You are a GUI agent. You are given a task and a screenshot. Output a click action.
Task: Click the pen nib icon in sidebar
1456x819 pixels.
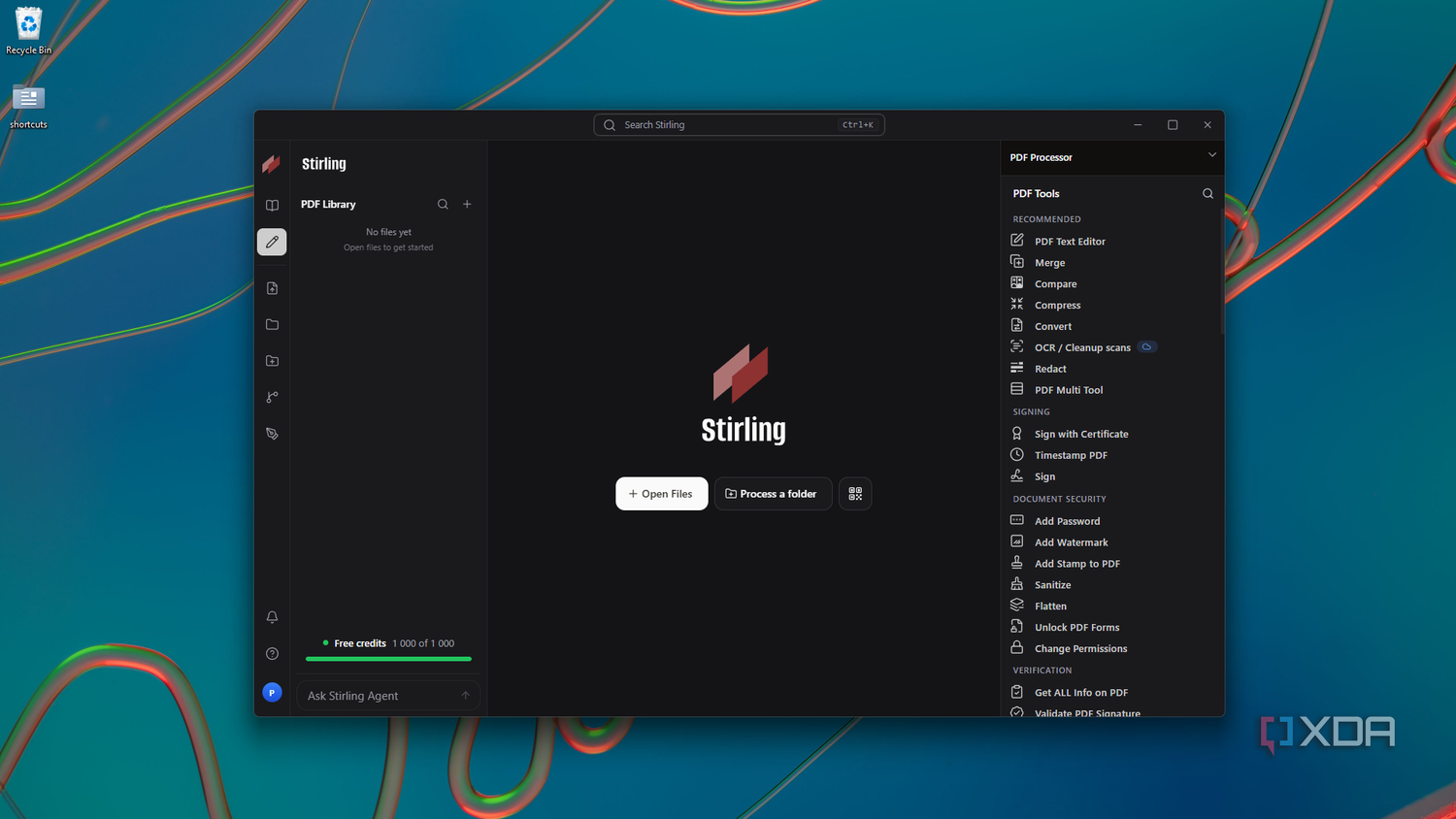(272, 434)
